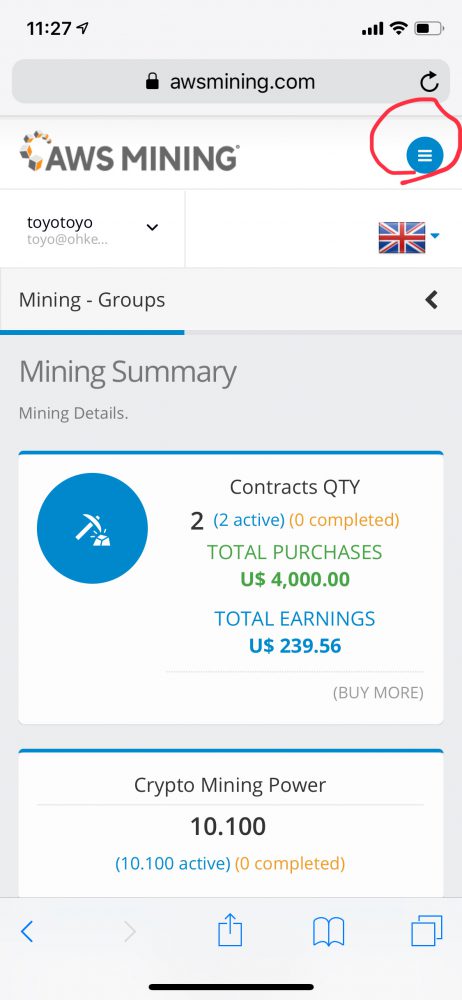
Task: Click (0 completed) under Crypto Mining Power
Action: coord(290,864)
